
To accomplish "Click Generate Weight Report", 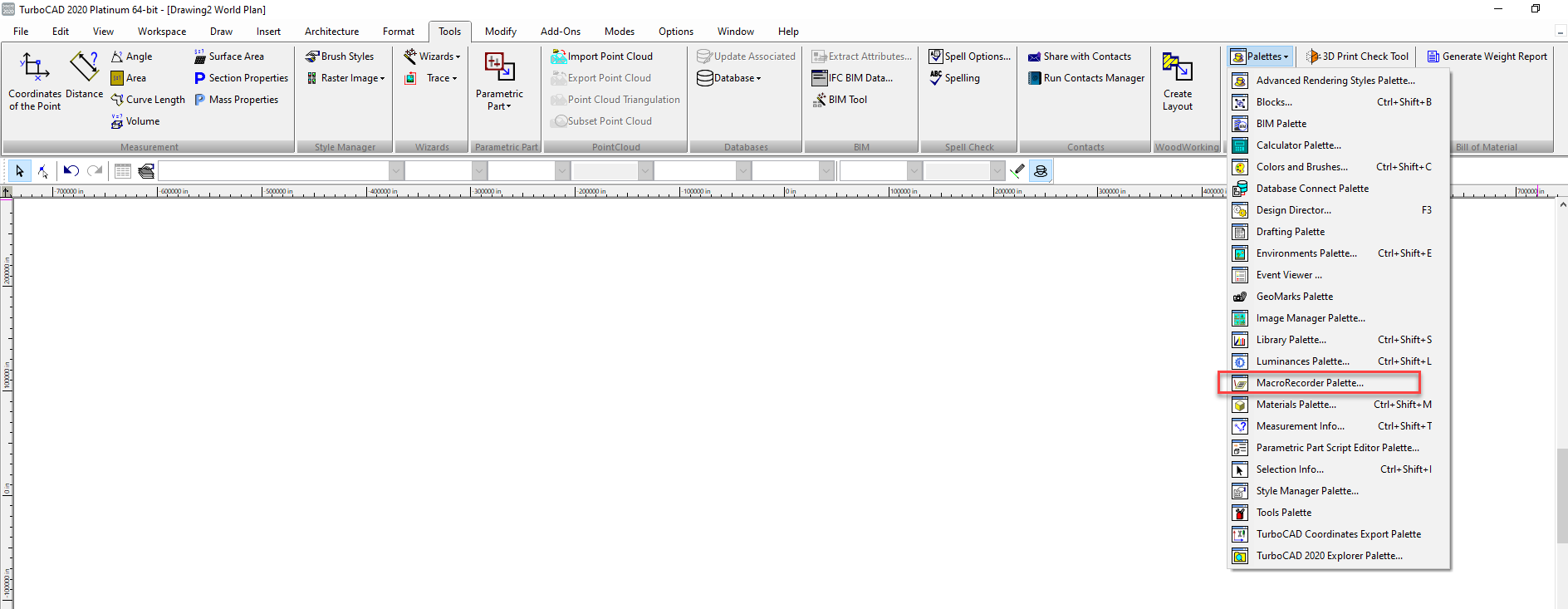I will pyautogui.click(x=1487, y=56).
